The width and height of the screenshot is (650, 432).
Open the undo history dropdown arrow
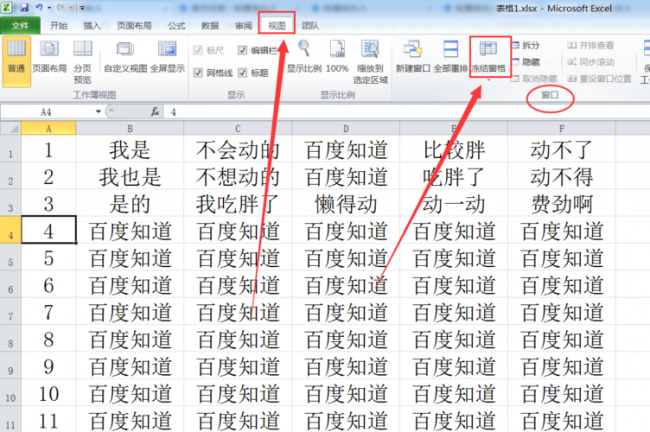click(49, 8)
